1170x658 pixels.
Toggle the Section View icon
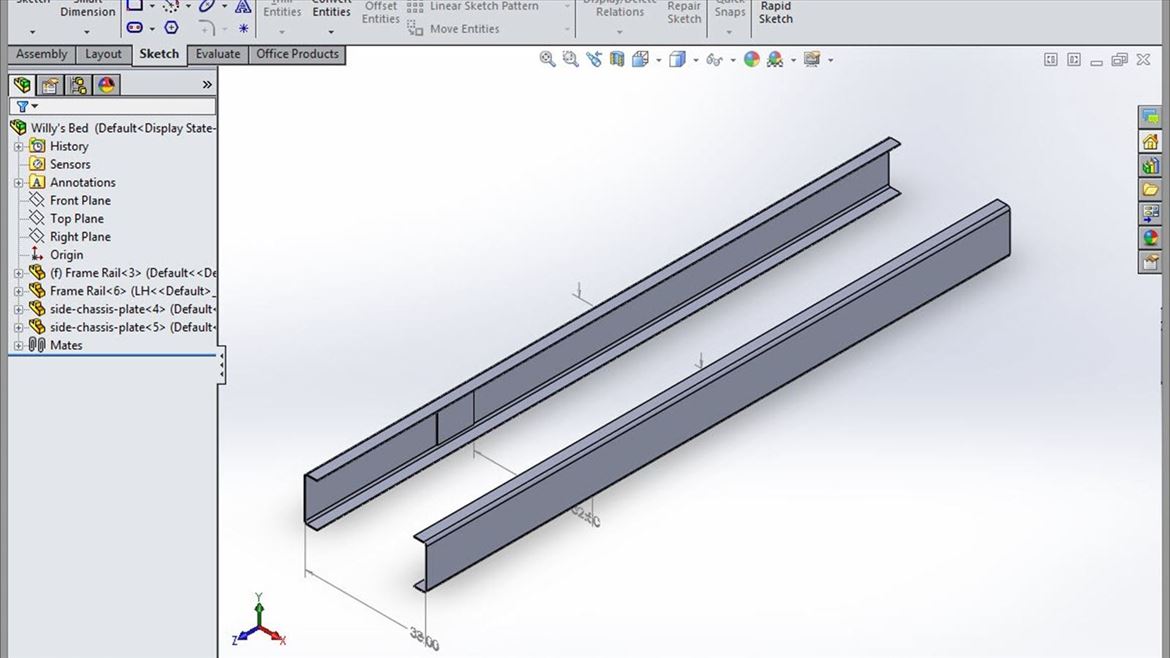coord(616,60)
